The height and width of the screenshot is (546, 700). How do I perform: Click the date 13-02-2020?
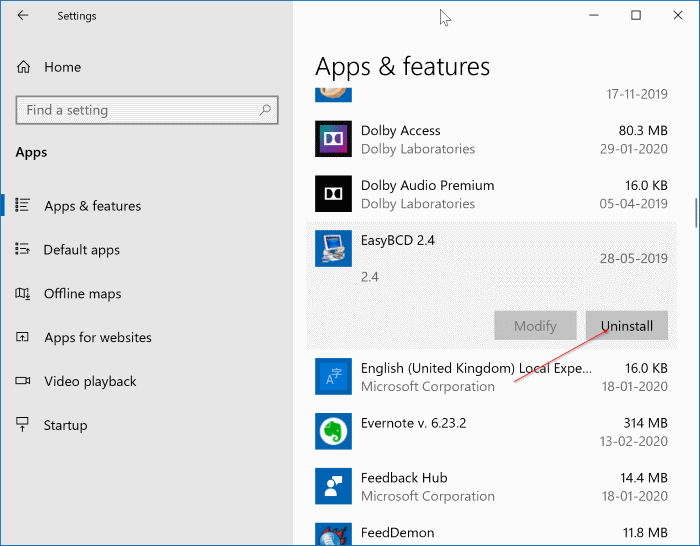coord(633,441)
